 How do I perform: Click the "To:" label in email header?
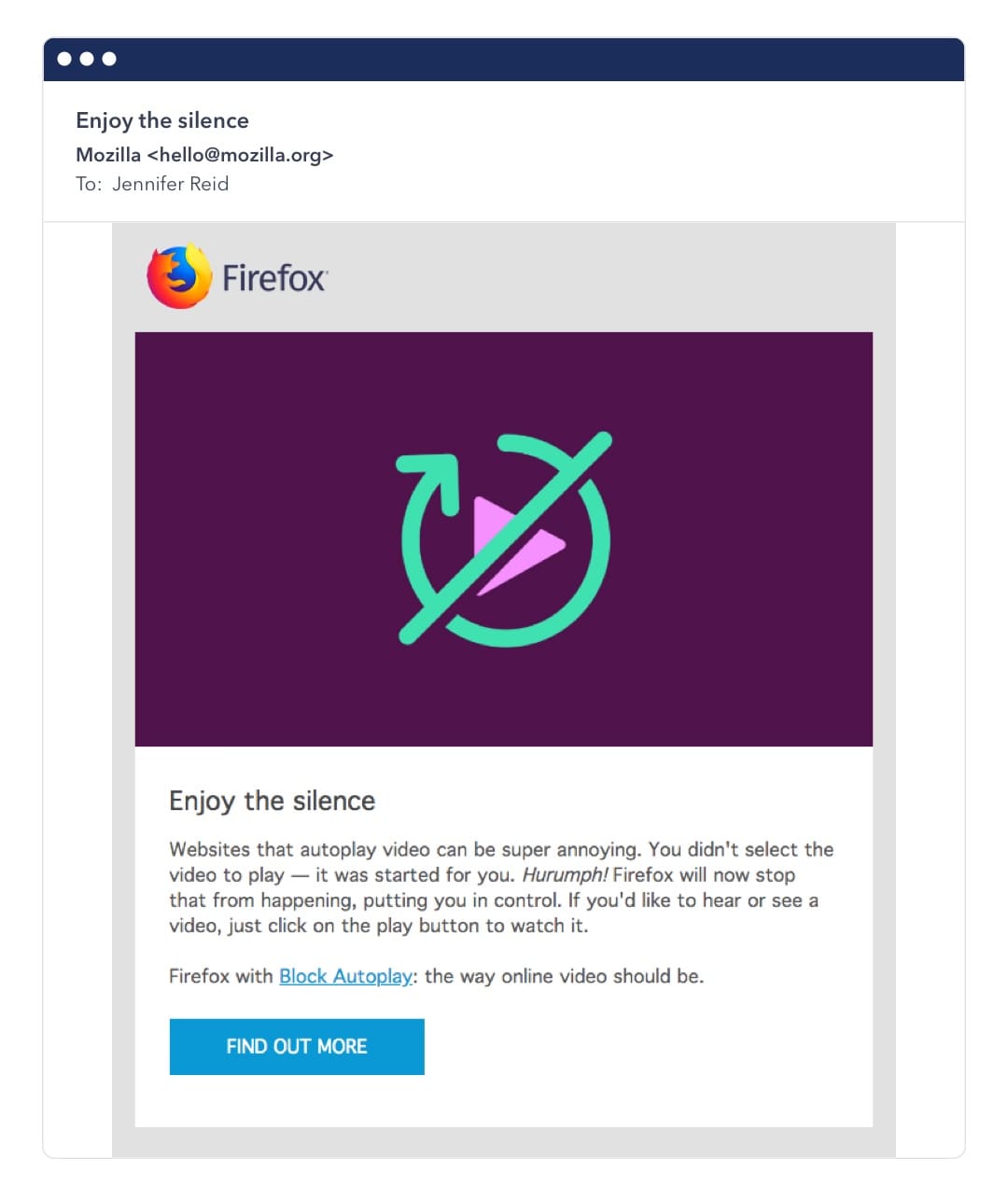[89, 184]
